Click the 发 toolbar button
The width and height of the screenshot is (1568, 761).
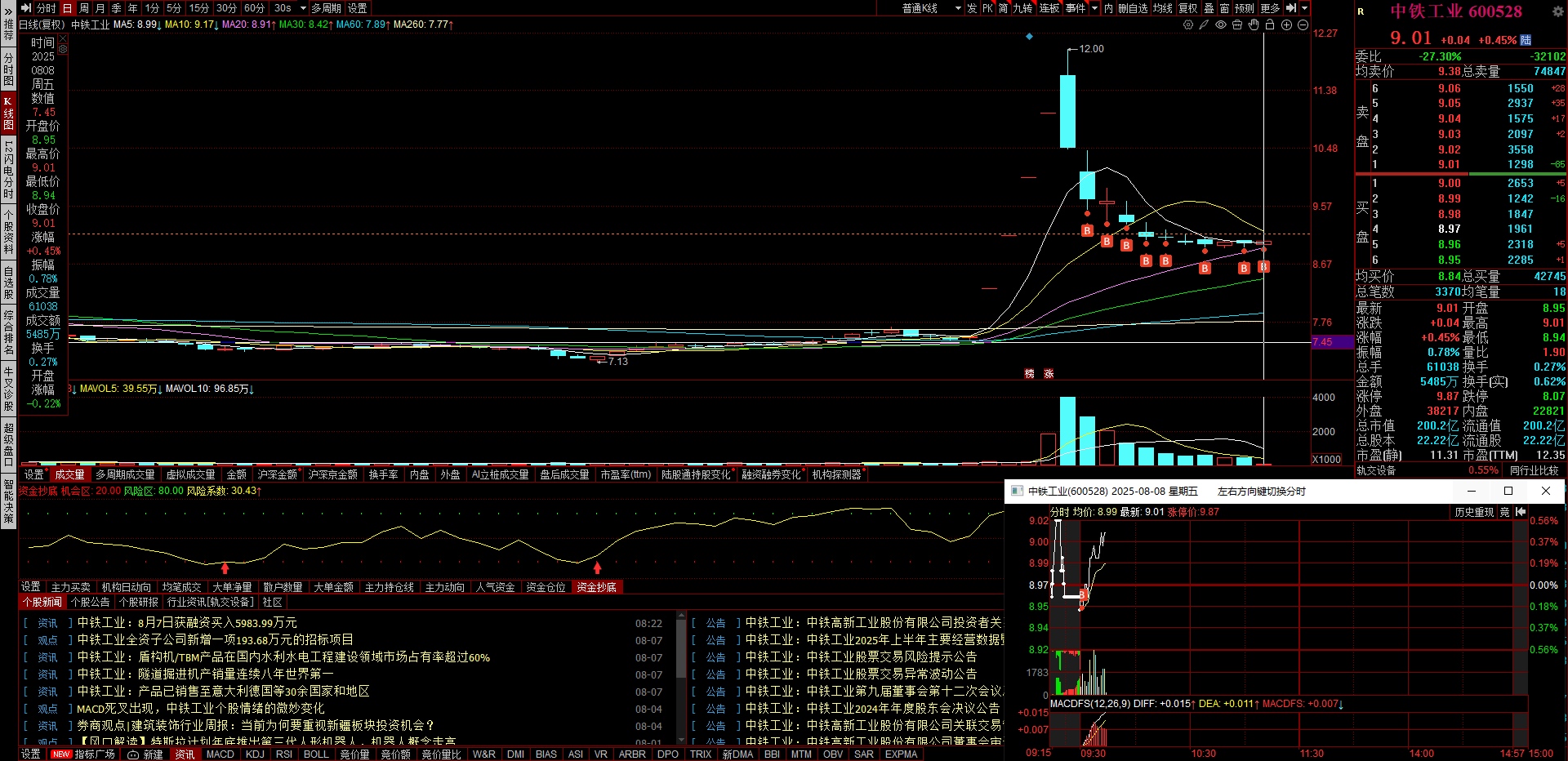972,8
